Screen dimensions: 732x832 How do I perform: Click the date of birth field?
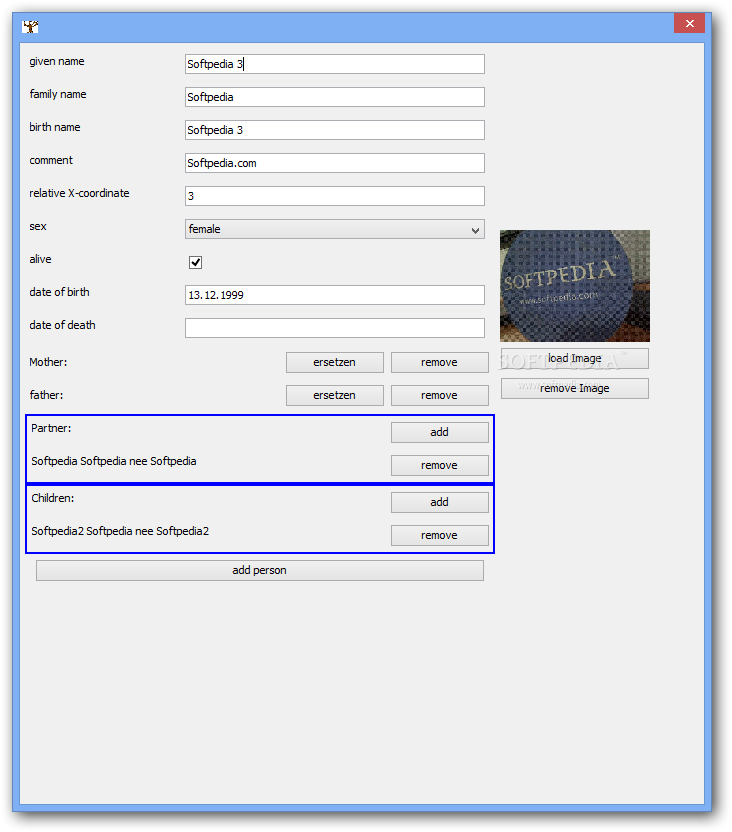pos(335,295)
